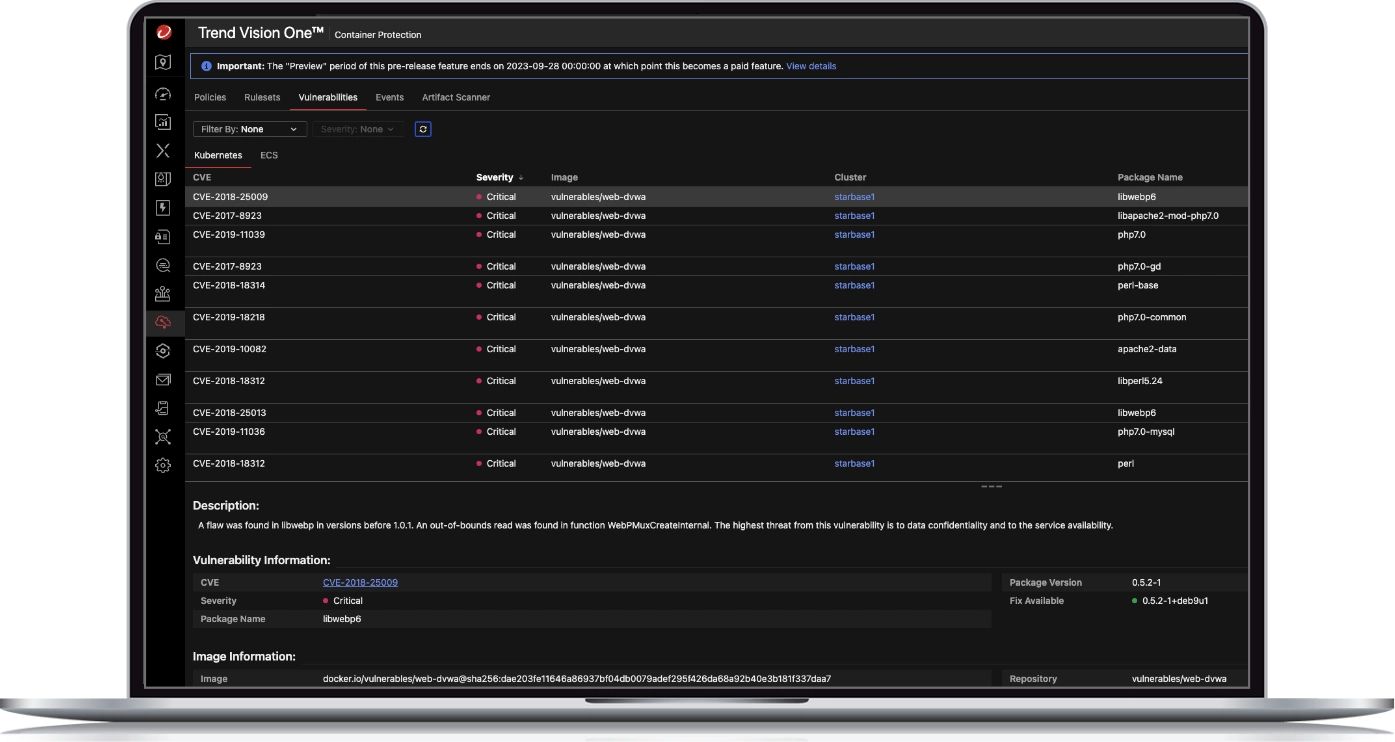Refresh the vulnerabilities list

(423, 129)
